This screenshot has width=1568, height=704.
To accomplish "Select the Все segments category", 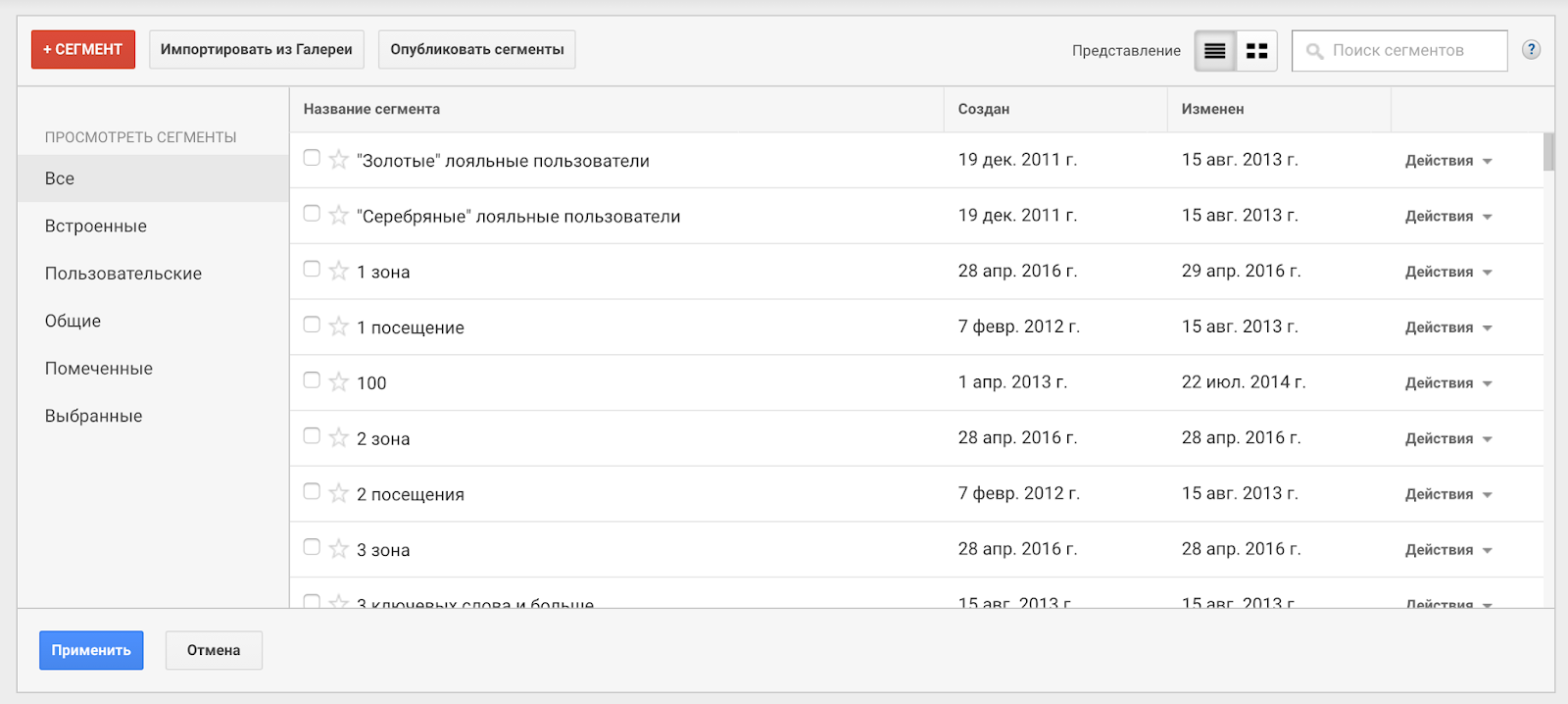I will tap(153, 178).
